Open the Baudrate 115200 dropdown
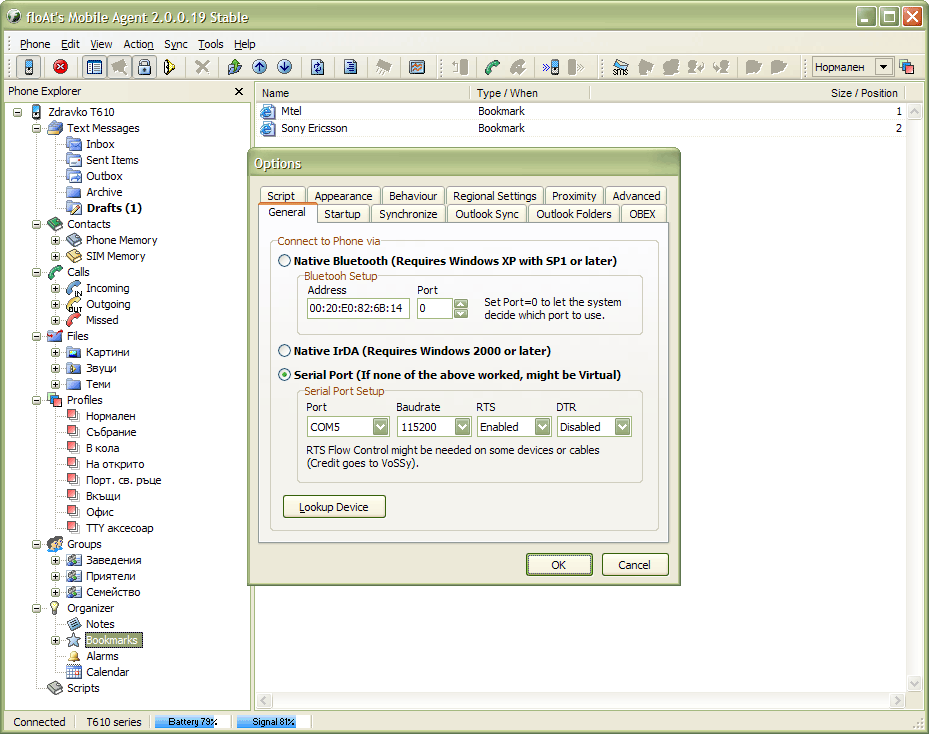Image resolution: width=929 pixels, height=734 pixels. (x=462, y=427)
